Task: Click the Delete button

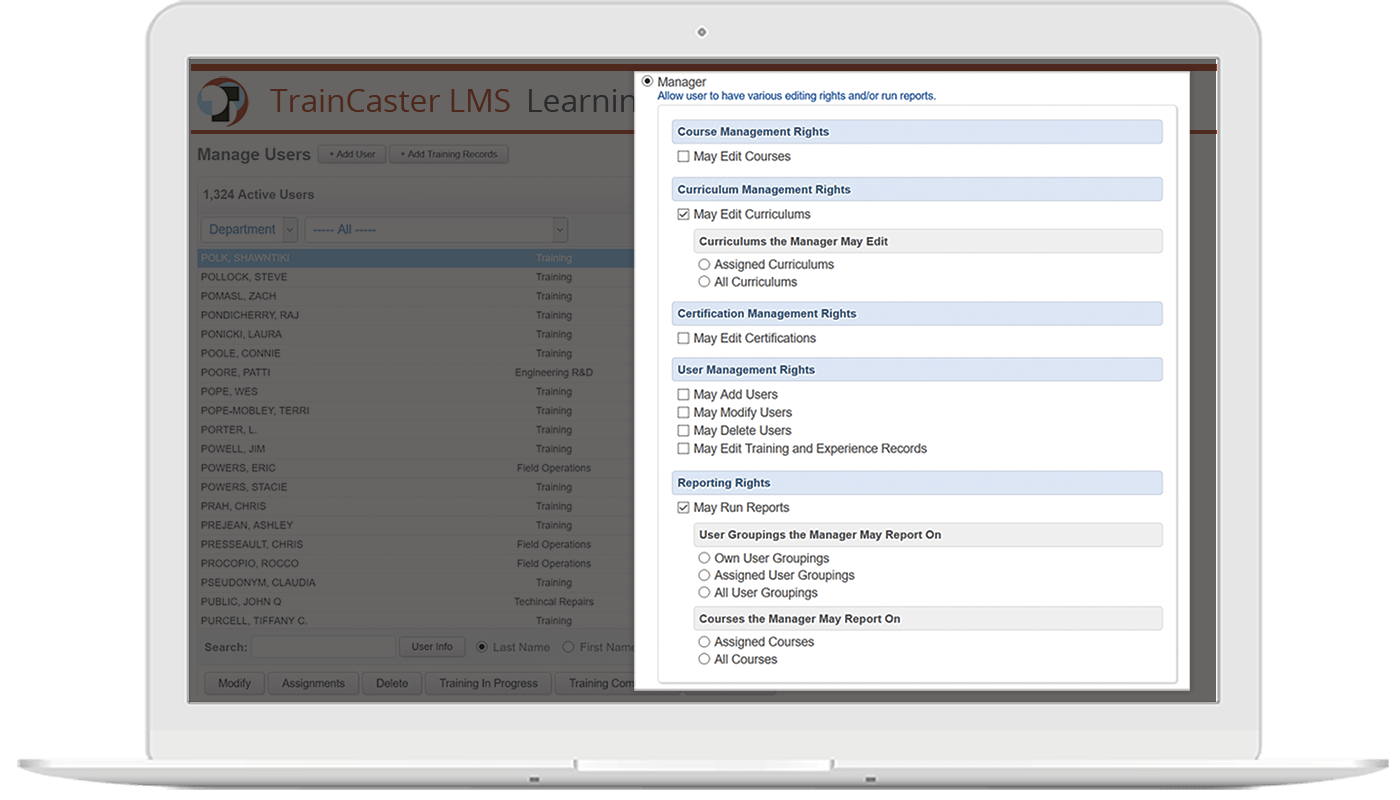Action: [x=392, y=684]
